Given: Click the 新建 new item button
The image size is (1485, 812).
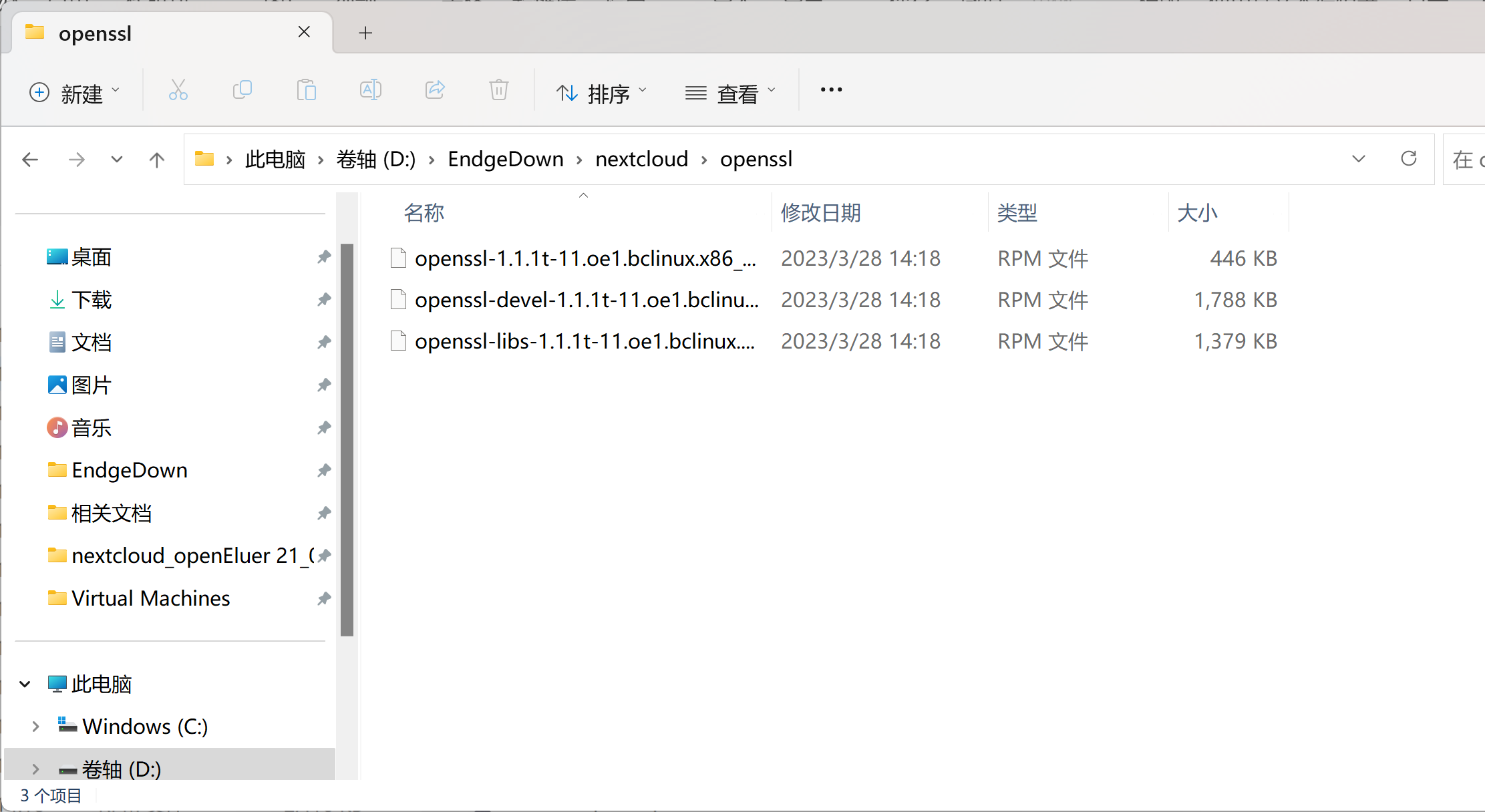Looking at the screenshot, I should (75, 93).
